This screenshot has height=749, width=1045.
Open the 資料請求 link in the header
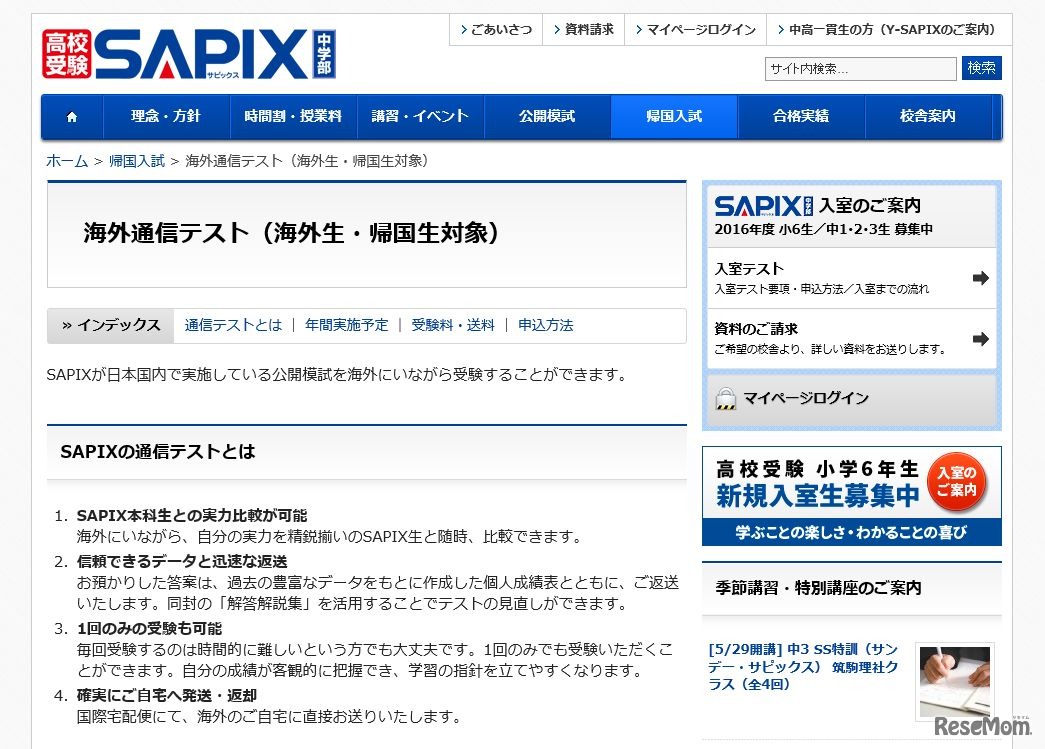click(x=584, y=29)
